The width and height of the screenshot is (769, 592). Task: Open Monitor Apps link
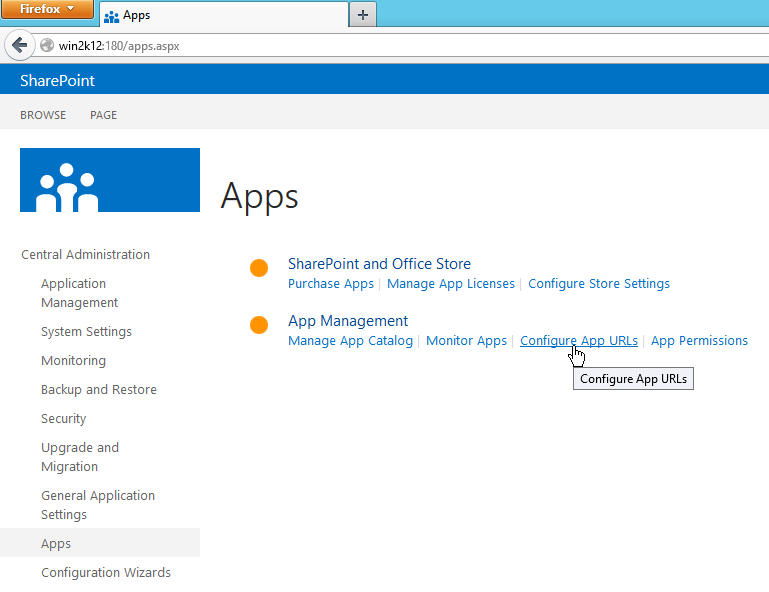pos(466,341)
